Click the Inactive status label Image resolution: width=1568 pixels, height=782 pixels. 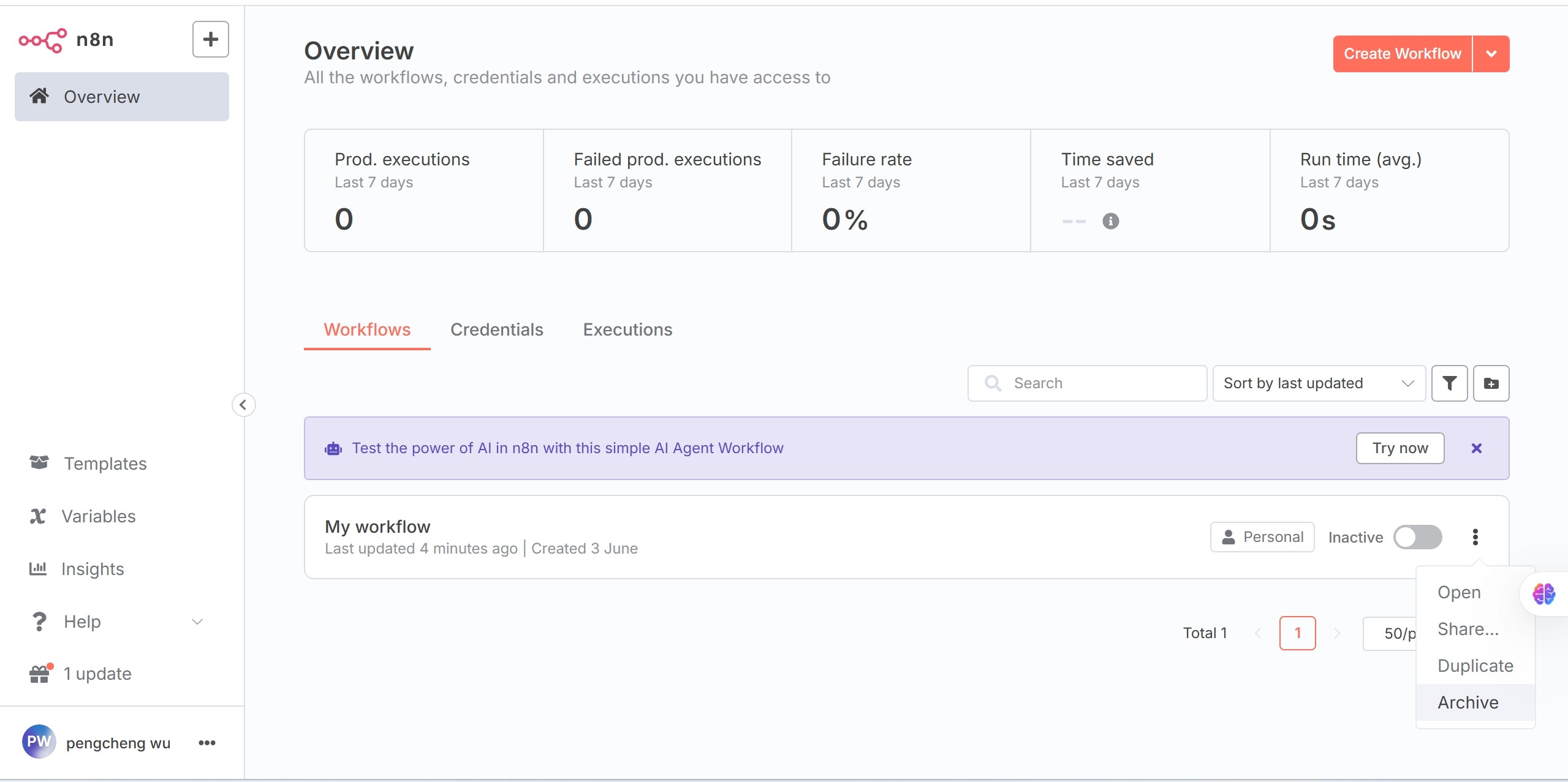(x=1355, y=537)
